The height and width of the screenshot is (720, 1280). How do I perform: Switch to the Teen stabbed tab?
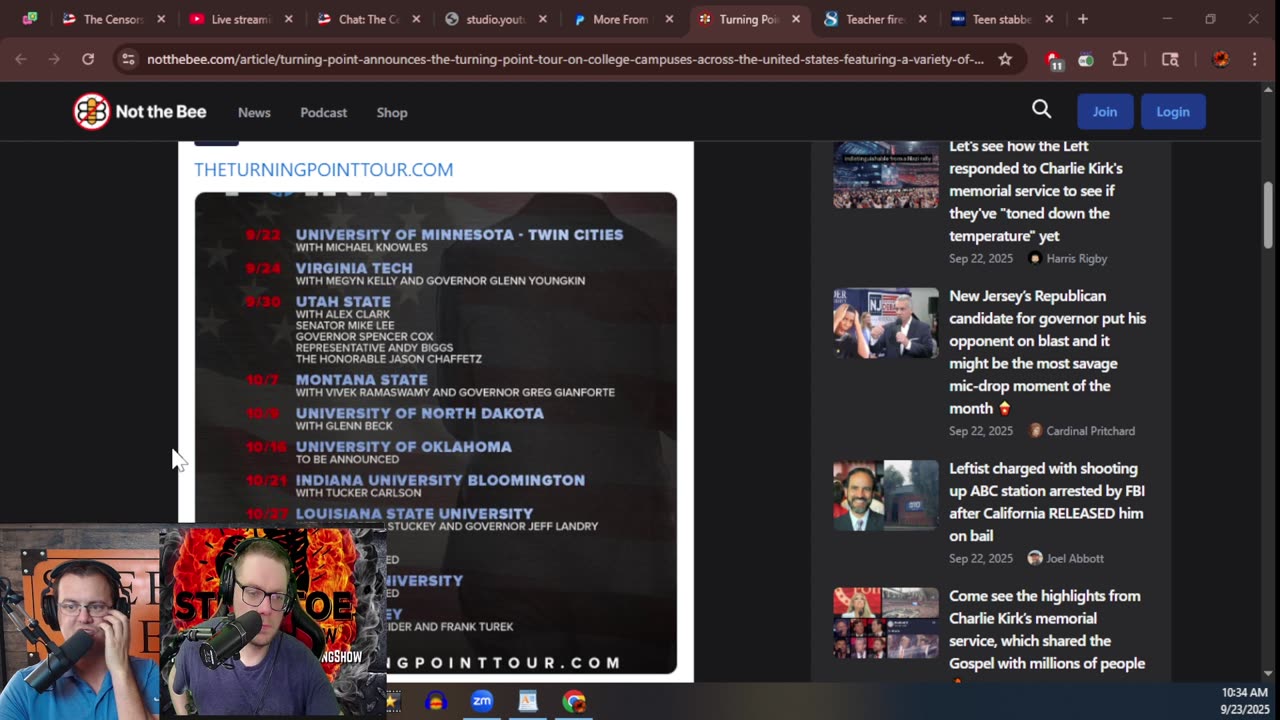(1000, 19)
